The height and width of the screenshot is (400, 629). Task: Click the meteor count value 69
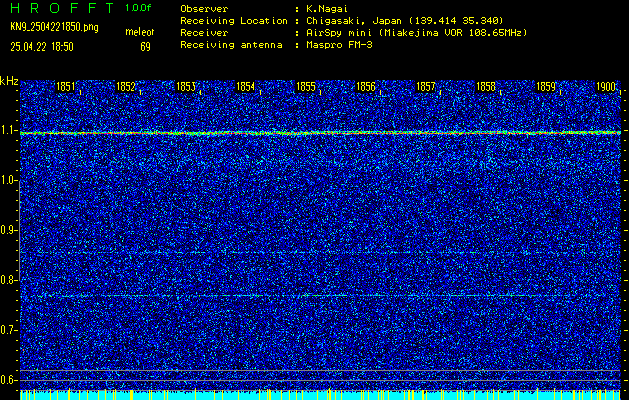tap(145, 47)
